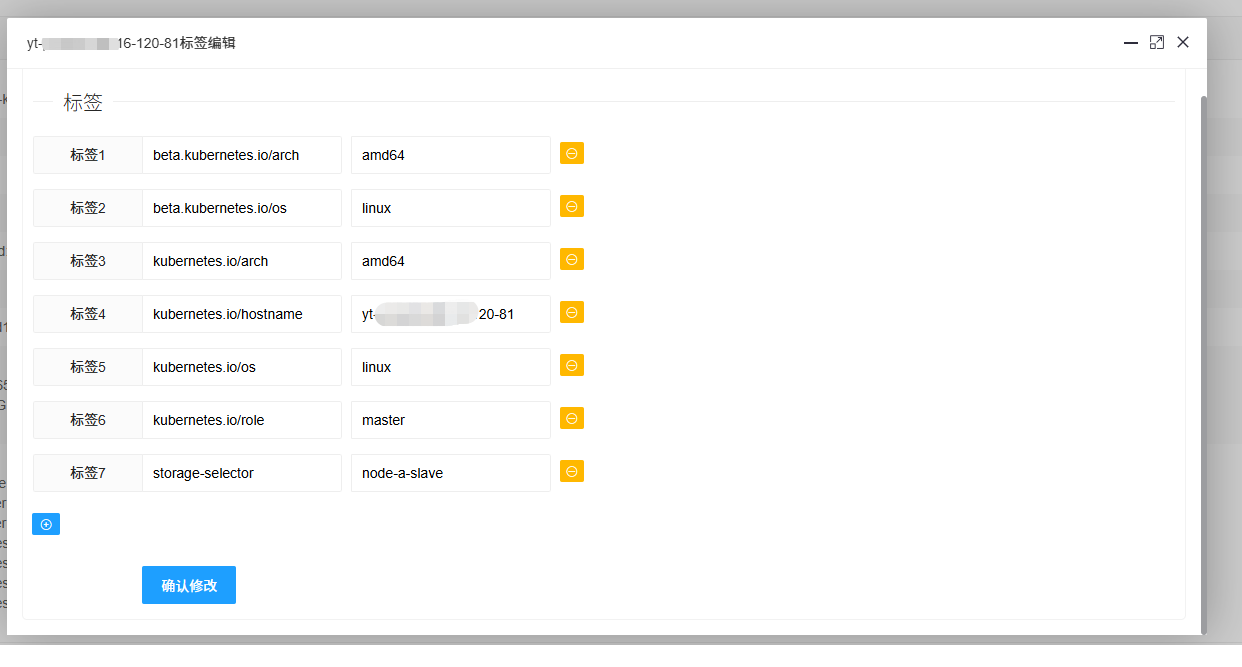Delete the kubernetes.io/hostname label row
1242x667 pixels.
(572, 312)
